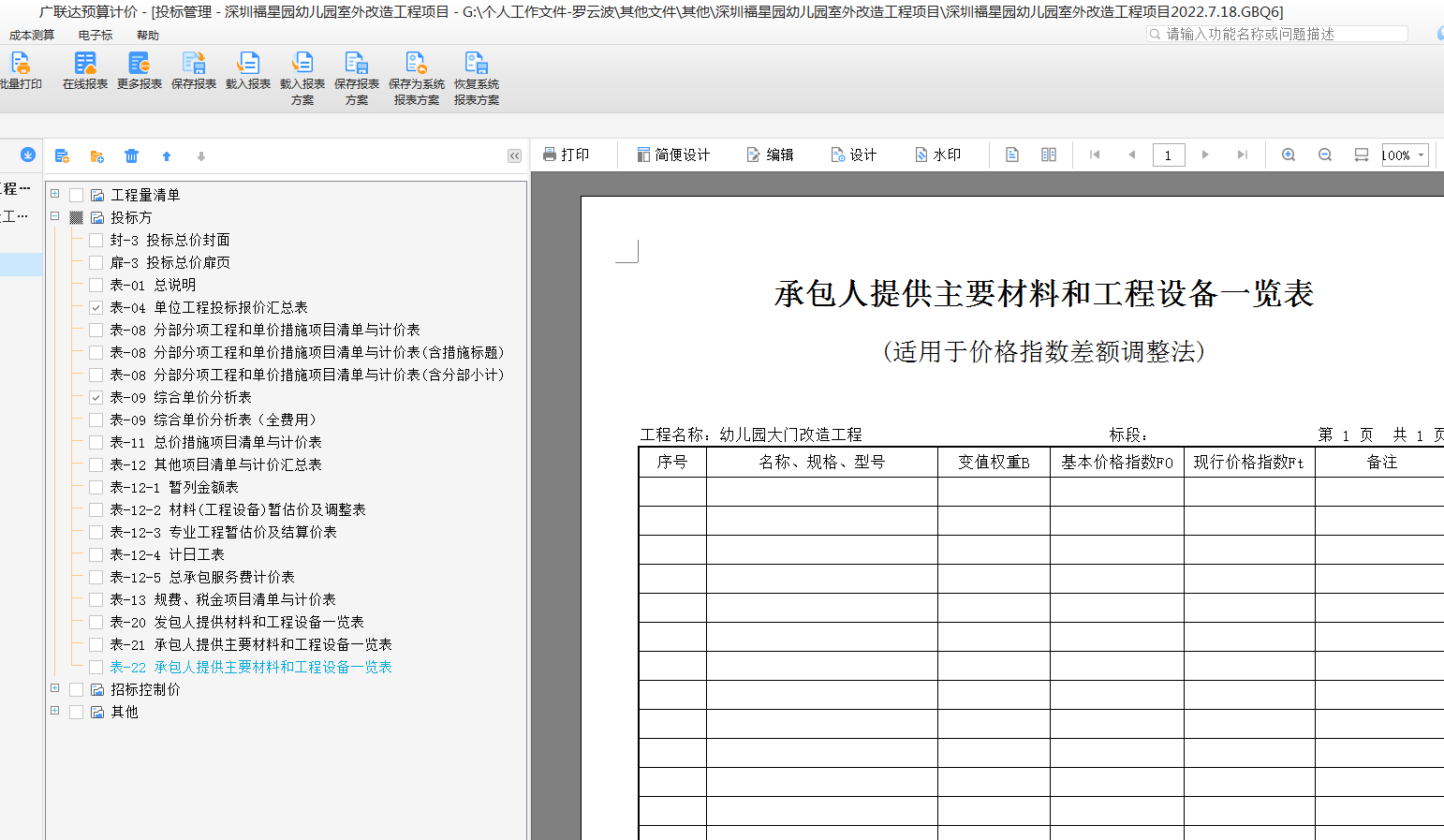1444x840 pixels.
Task: Expand the 其他 tree node
Action: click(54, 711)
